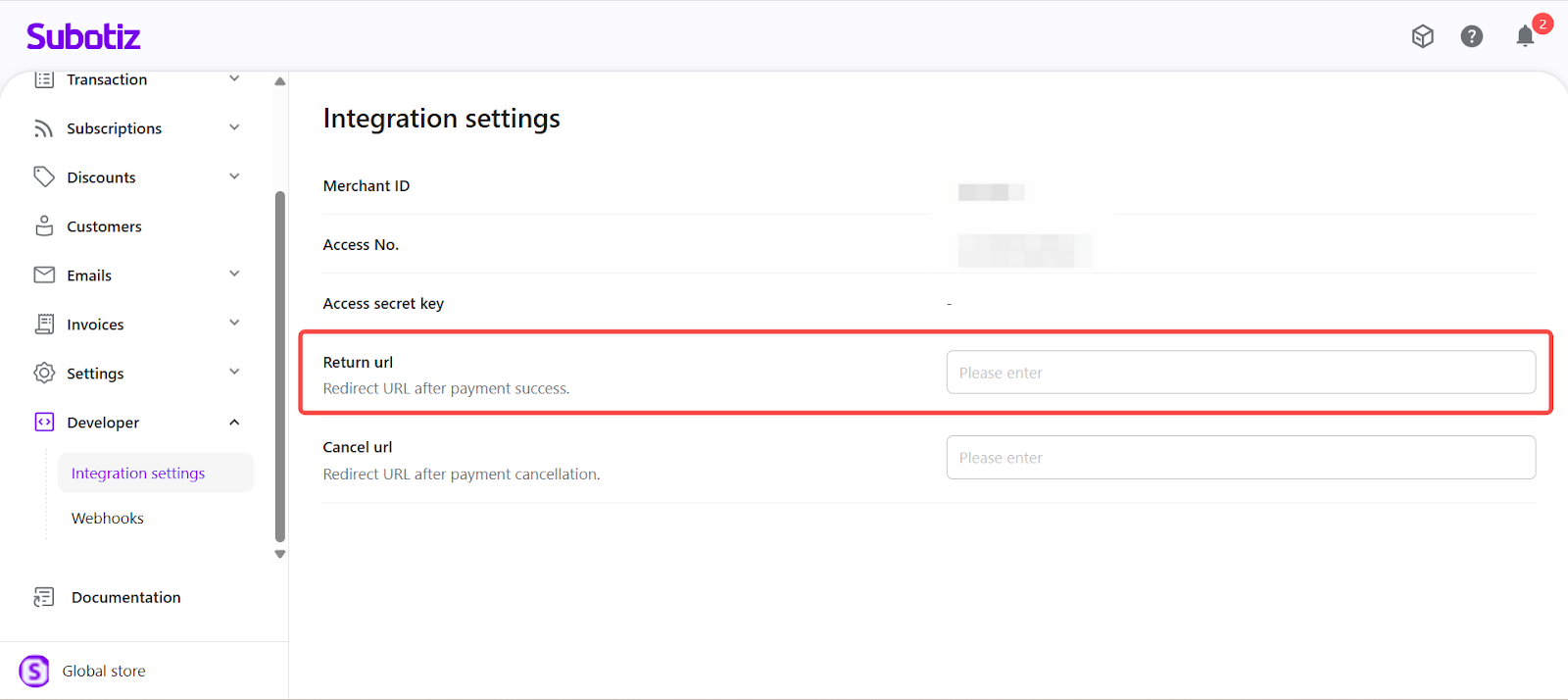Click the Subotiz logo
This screenshot has height=700, width=1568.
tap(83, 37)
